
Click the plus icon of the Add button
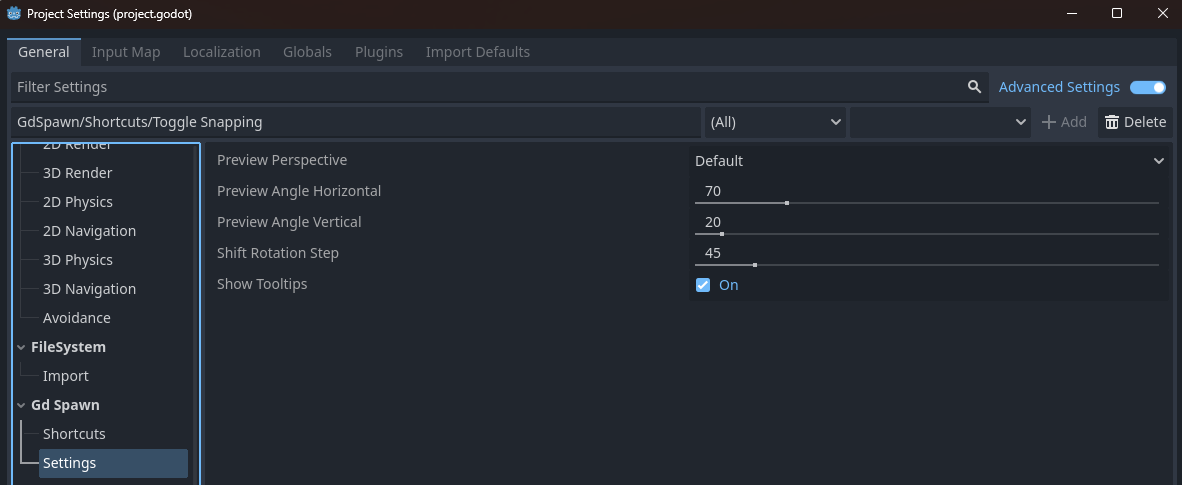click(x=1048, y=122)
